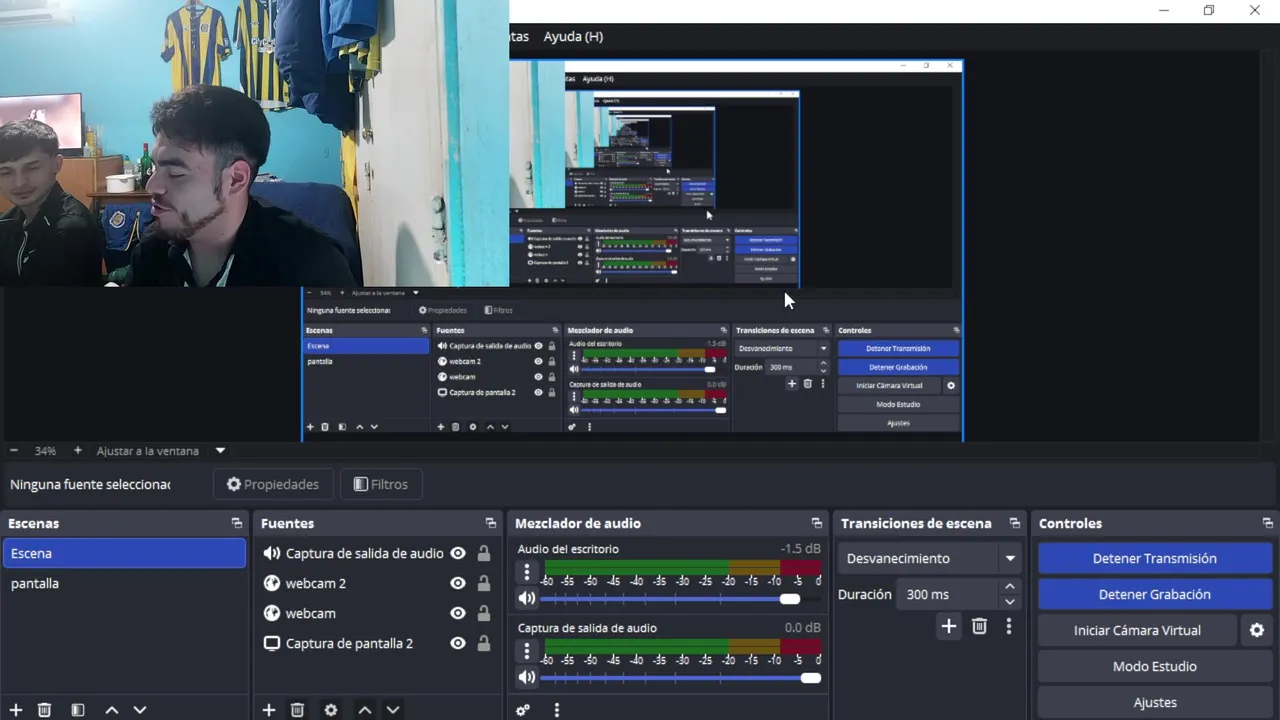Move scene up with arrow icon
The width and height of the screenshot is (1280, 720).
point(112,710)
